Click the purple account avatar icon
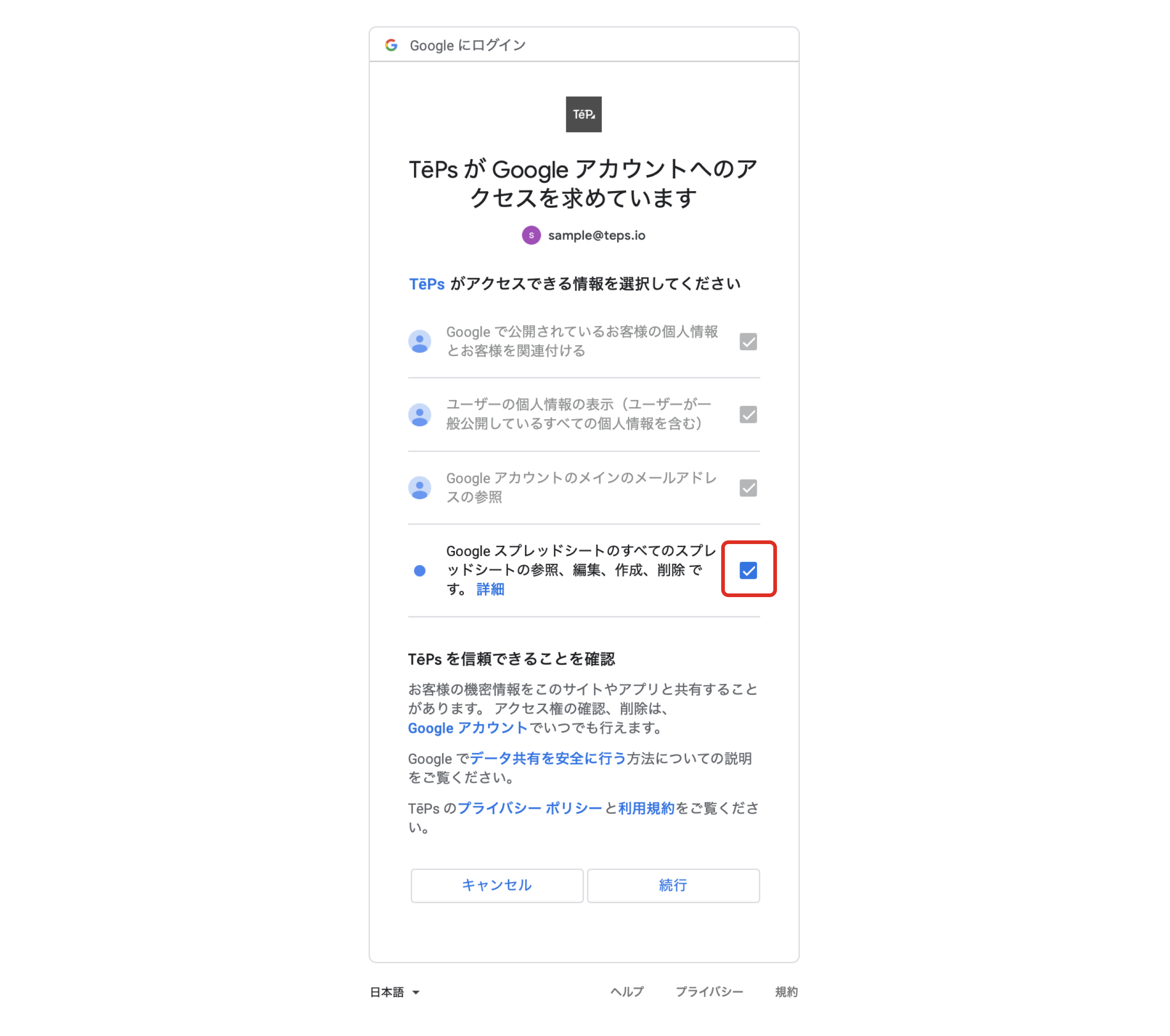 (531, 235)
